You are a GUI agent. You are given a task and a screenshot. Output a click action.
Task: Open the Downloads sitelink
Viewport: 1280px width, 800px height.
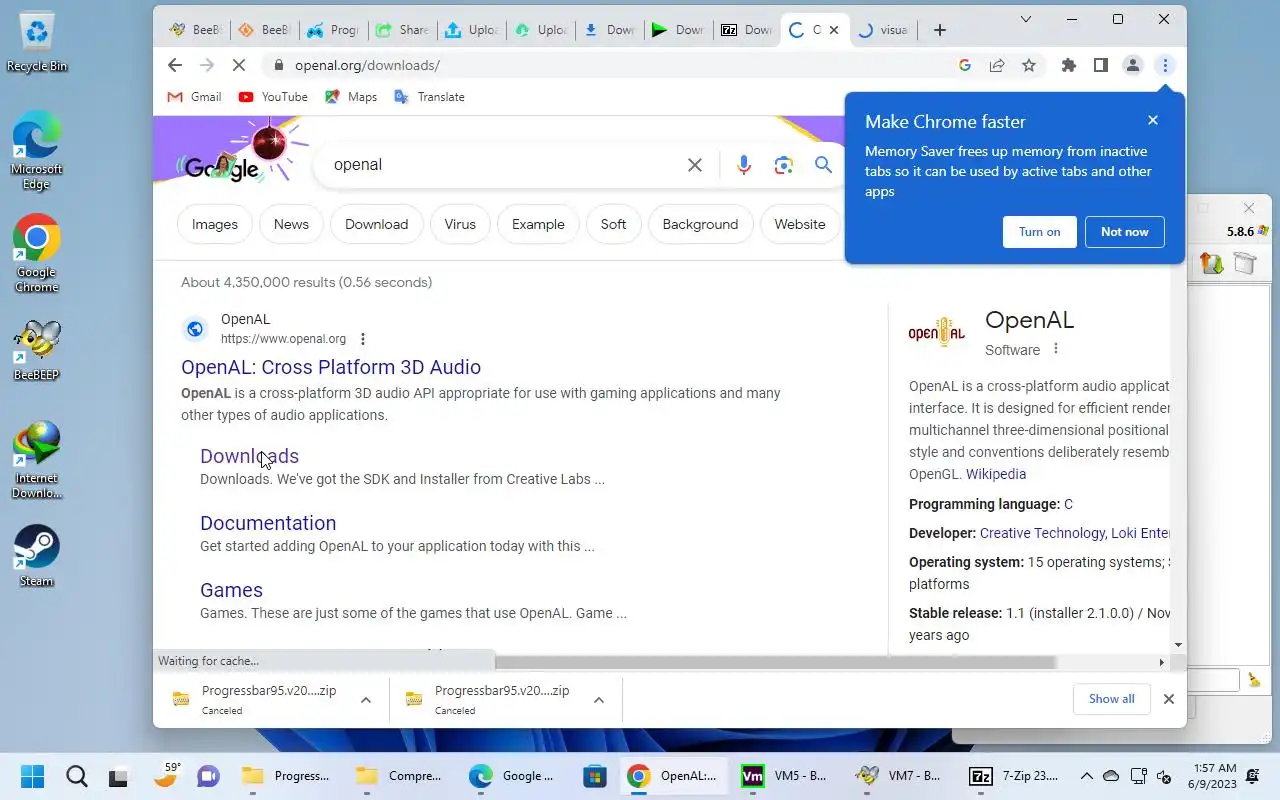249,456
